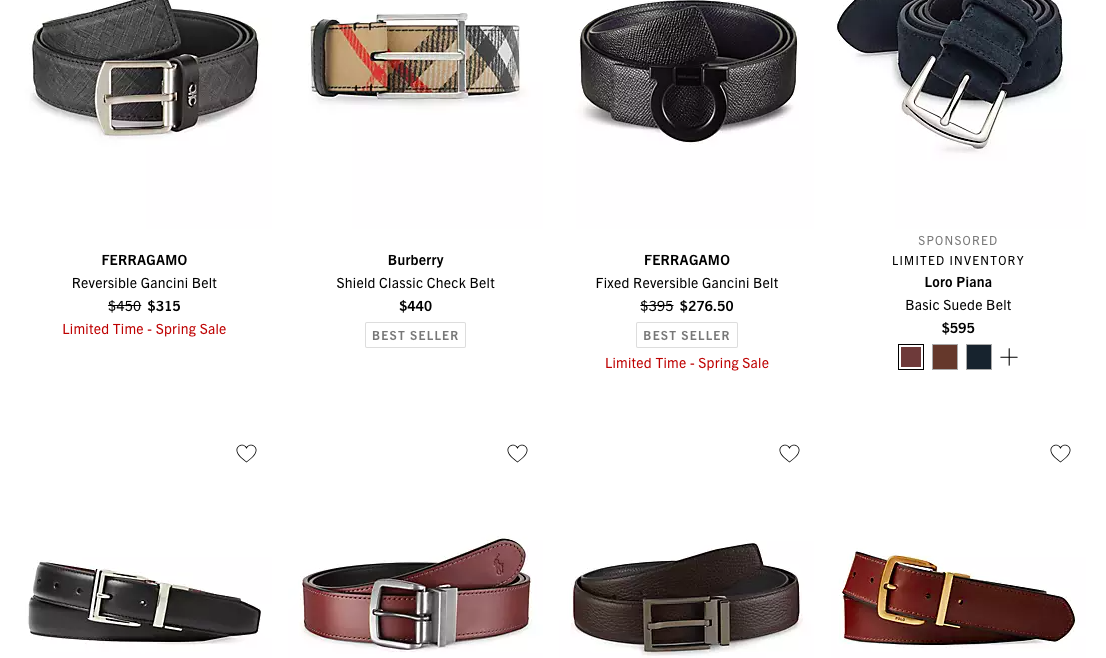Image resolution: width=1106 pixels, height=658 pixels.
Task: View Burberry check belt image
Action: pyautogui.click(x=415, y=56)
